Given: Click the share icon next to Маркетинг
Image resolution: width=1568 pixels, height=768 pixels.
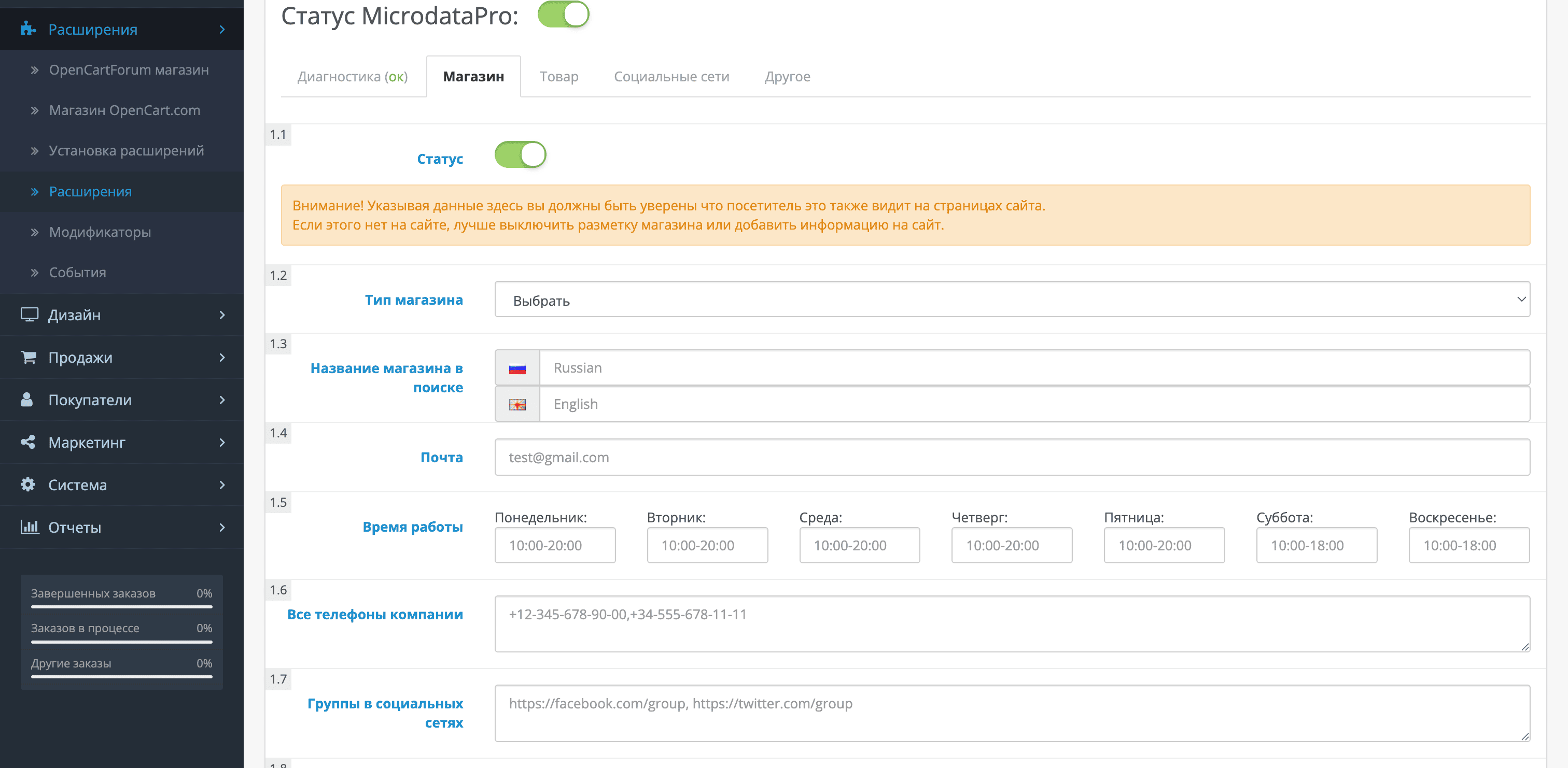Looking at the screenshot, I should point(28,442).
